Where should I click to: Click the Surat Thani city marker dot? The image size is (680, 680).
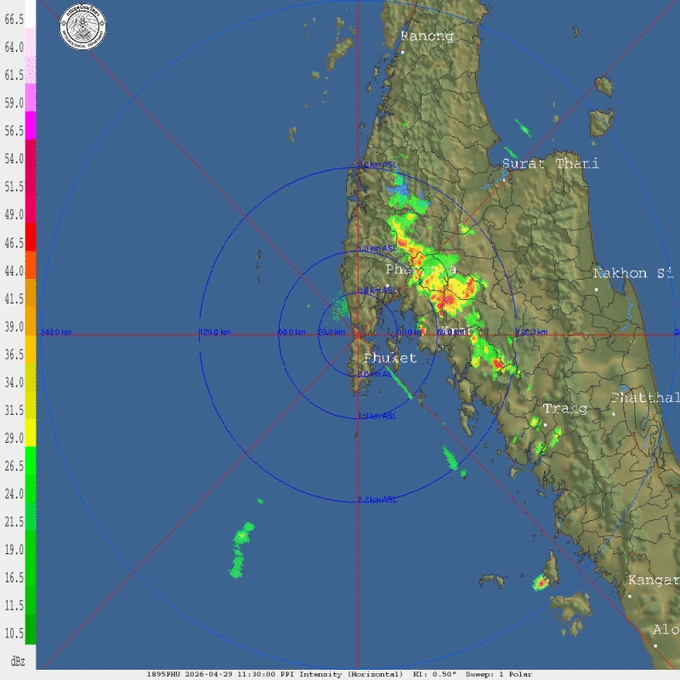coord(501,179)
